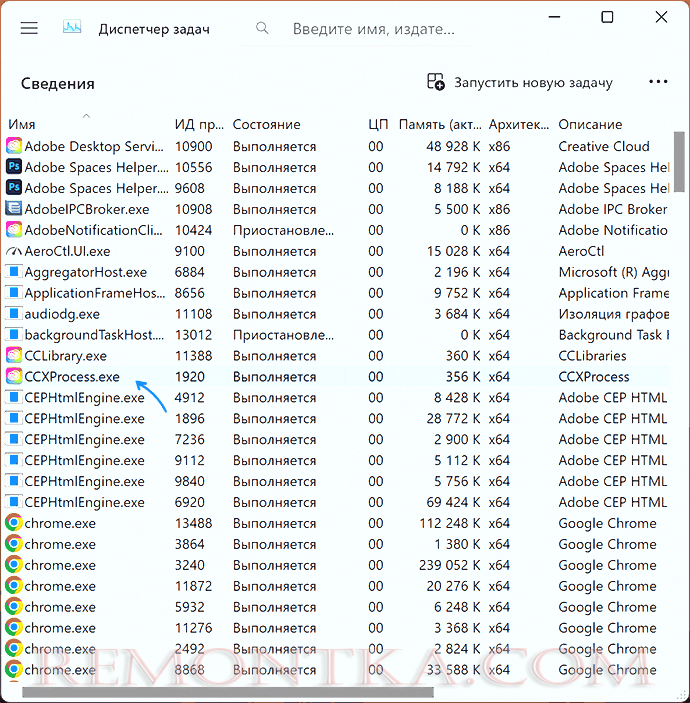The height and width of the screenshot is (703, 690).
Task: Click Приостановлено status of AdobeNotificationClient
Action: [x=283, y=230]
